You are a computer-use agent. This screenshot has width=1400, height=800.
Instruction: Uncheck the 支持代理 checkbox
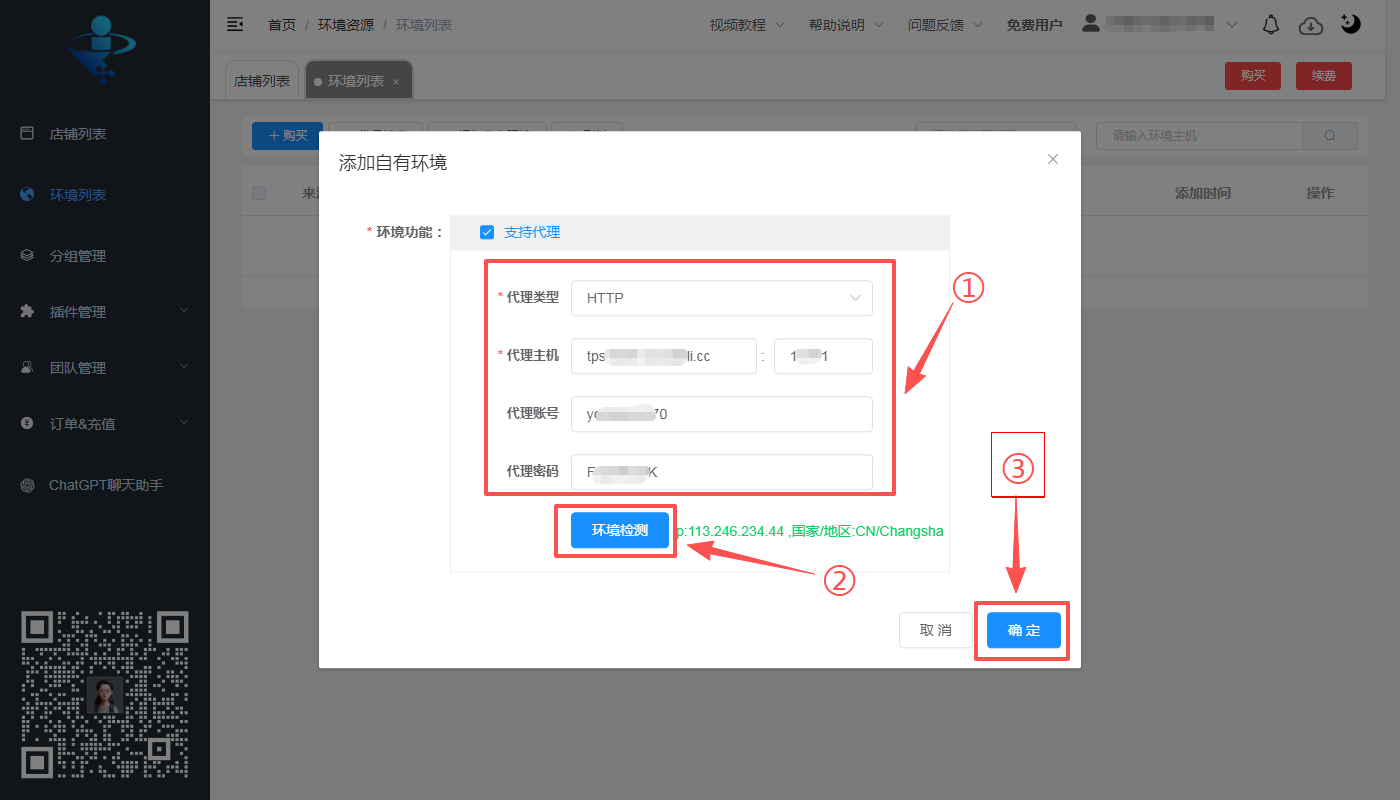[487, 231]
